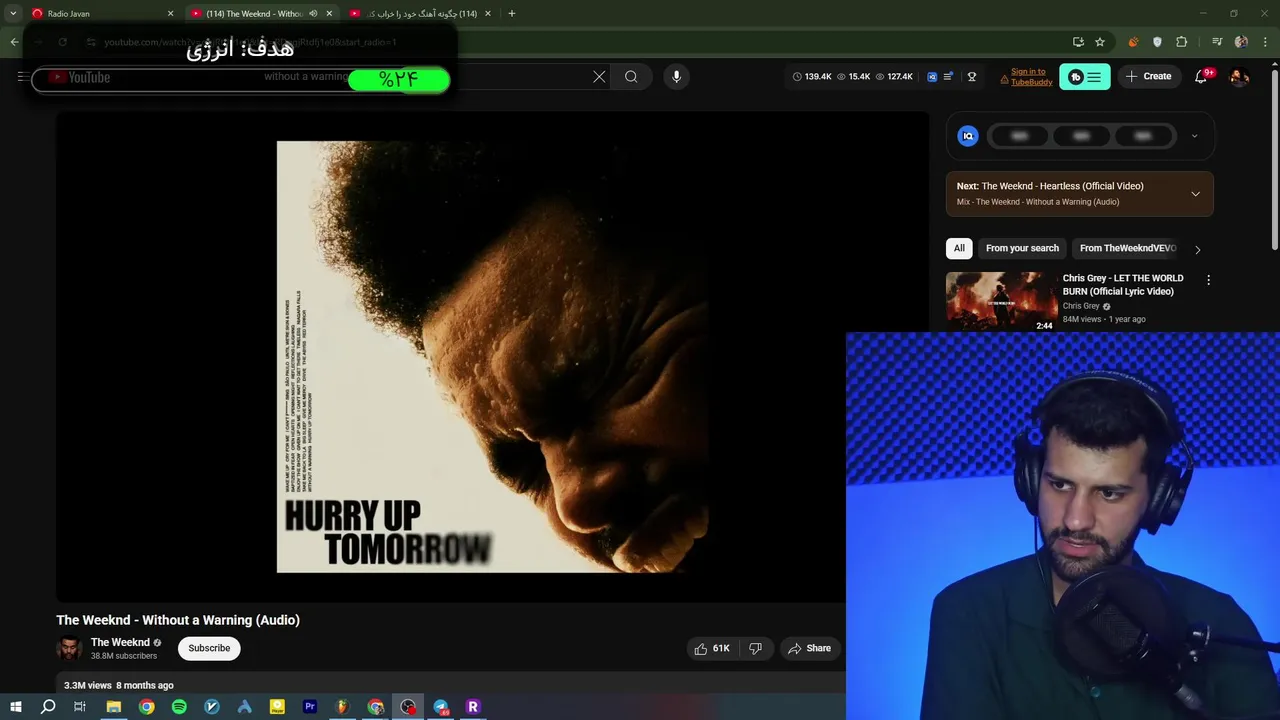Subscribe to The Weeknd channel
The width and height of the screenshot is (1280, 720).
pyautogui.click(x=209, y=648)
